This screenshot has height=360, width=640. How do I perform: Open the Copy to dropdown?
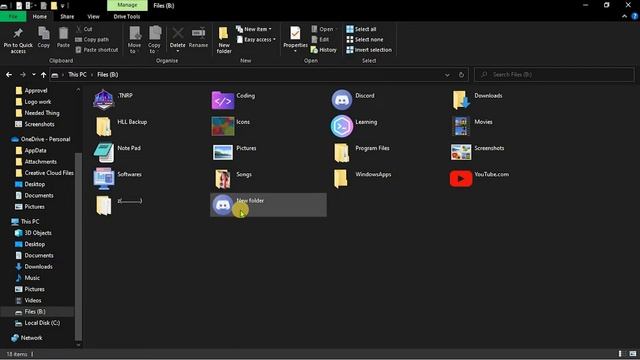154,40
